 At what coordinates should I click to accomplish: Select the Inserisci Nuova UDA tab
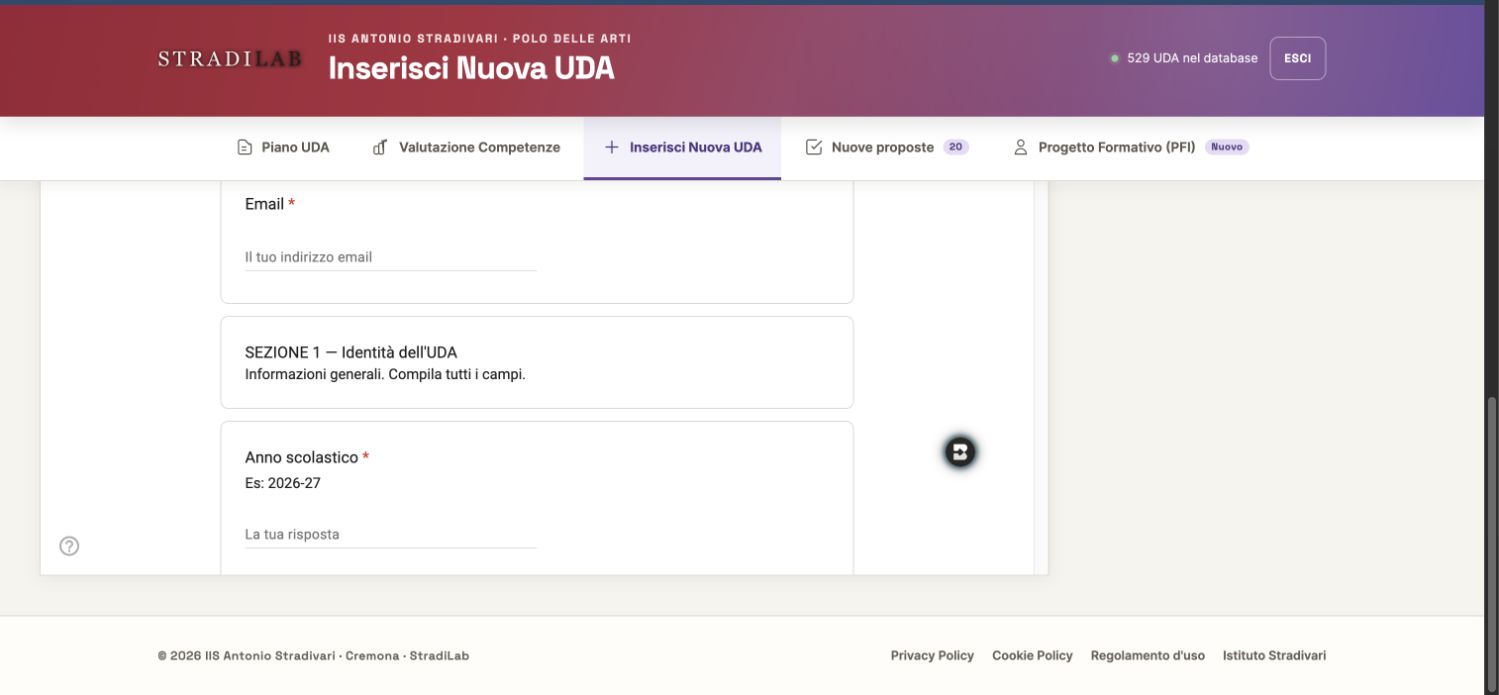(x=683, y=147)
